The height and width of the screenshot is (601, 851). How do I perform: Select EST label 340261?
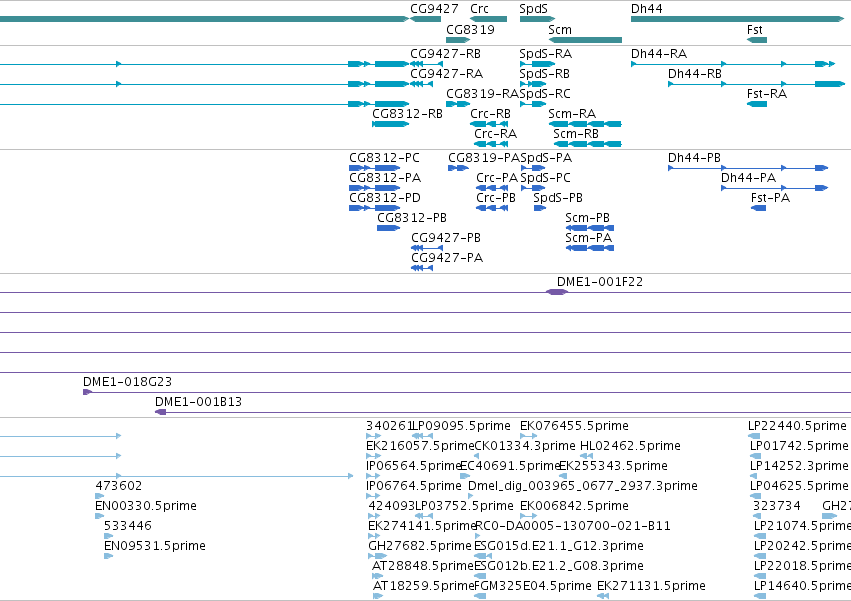[x=389, y=426]
